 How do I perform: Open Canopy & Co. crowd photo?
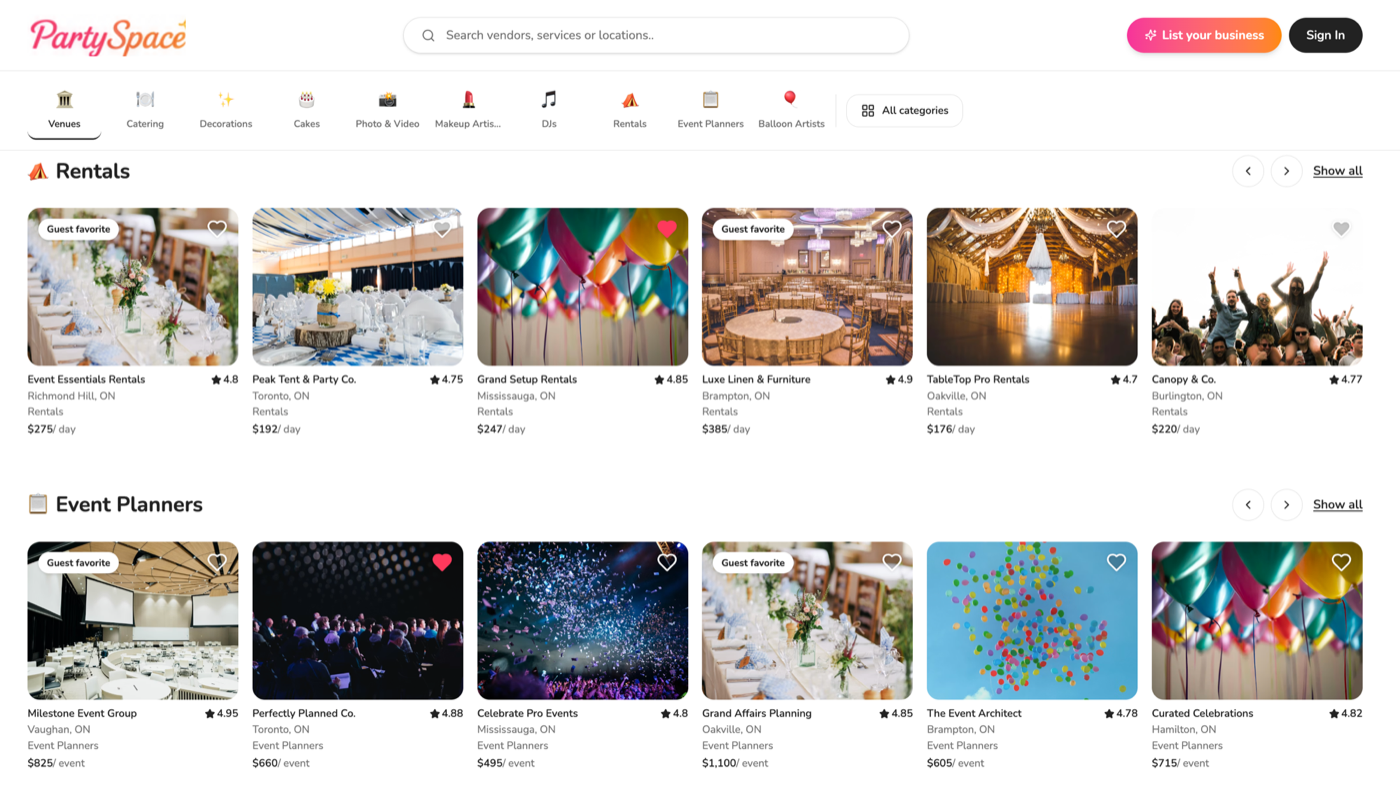click(x=1257, y=287)
